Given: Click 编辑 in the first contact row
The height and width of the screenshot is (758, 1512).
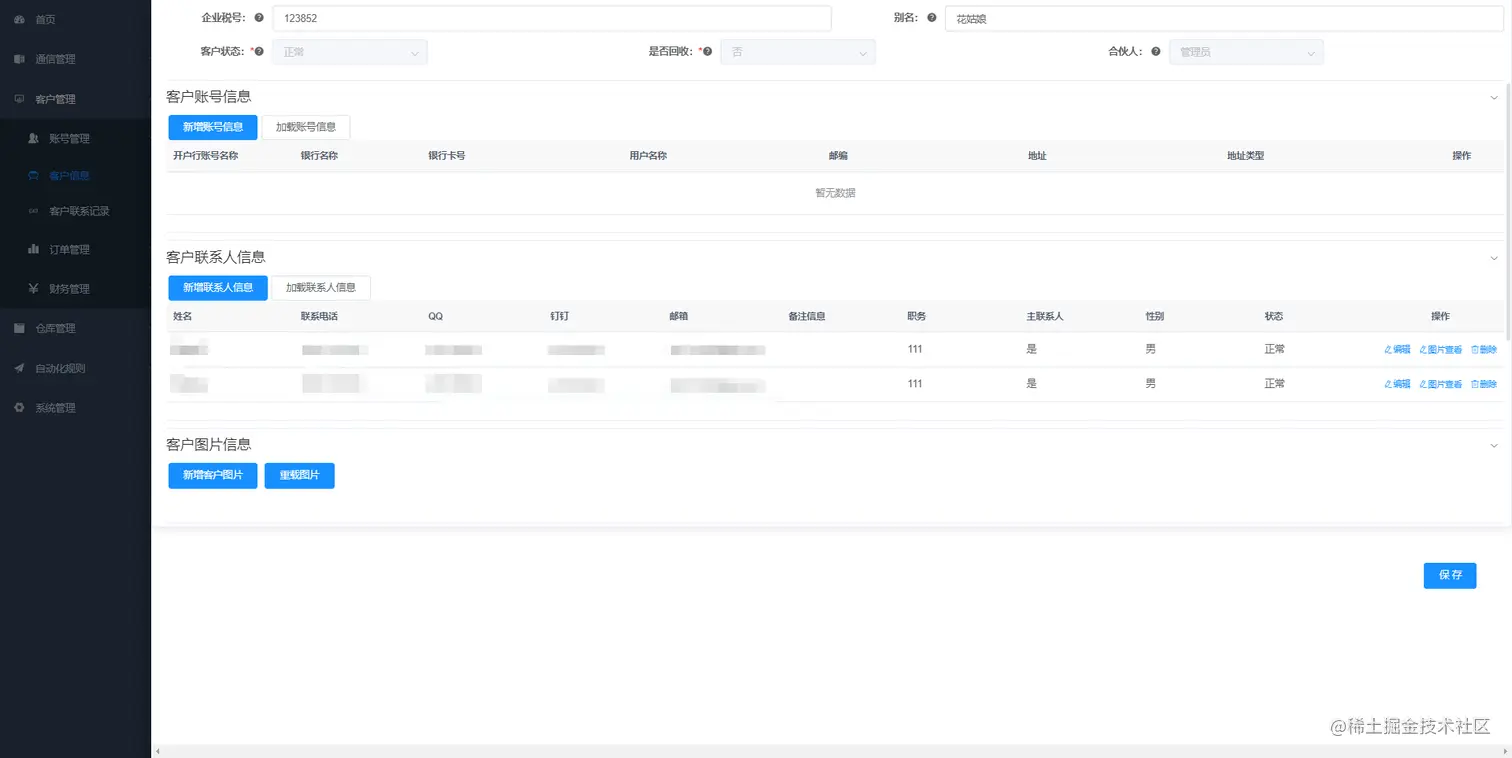Looking at the screenshot, I should click(x=1397, y=350).
